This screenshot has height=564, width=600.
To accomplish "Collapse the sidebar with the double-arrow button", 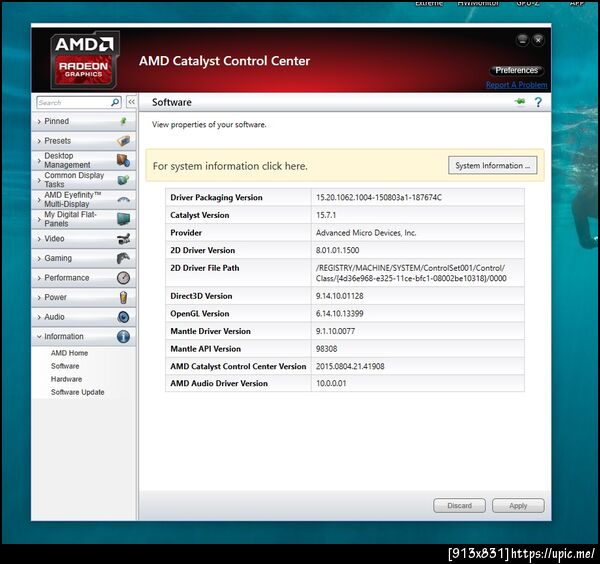I will coord(131,102).
